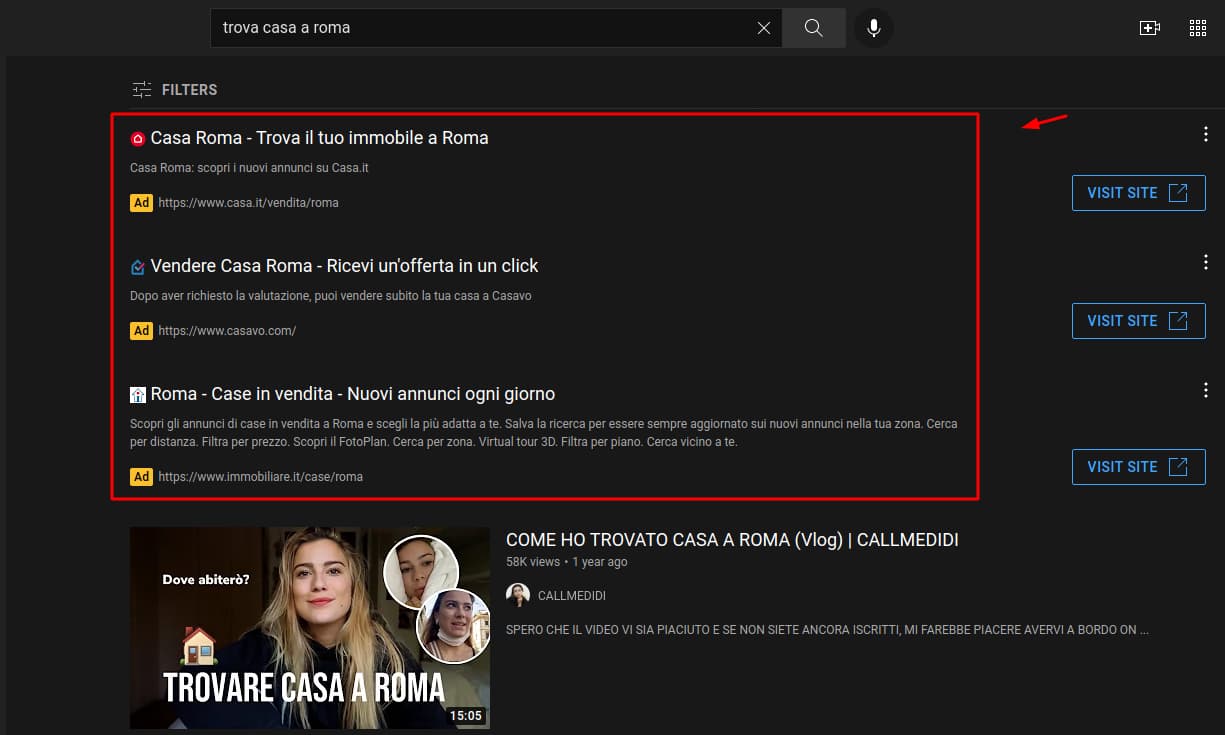The width and height of the screenshot is (1225, 735).
Task: Open three-dot menu for Casa Roma ad
Action: [1206, 135]
